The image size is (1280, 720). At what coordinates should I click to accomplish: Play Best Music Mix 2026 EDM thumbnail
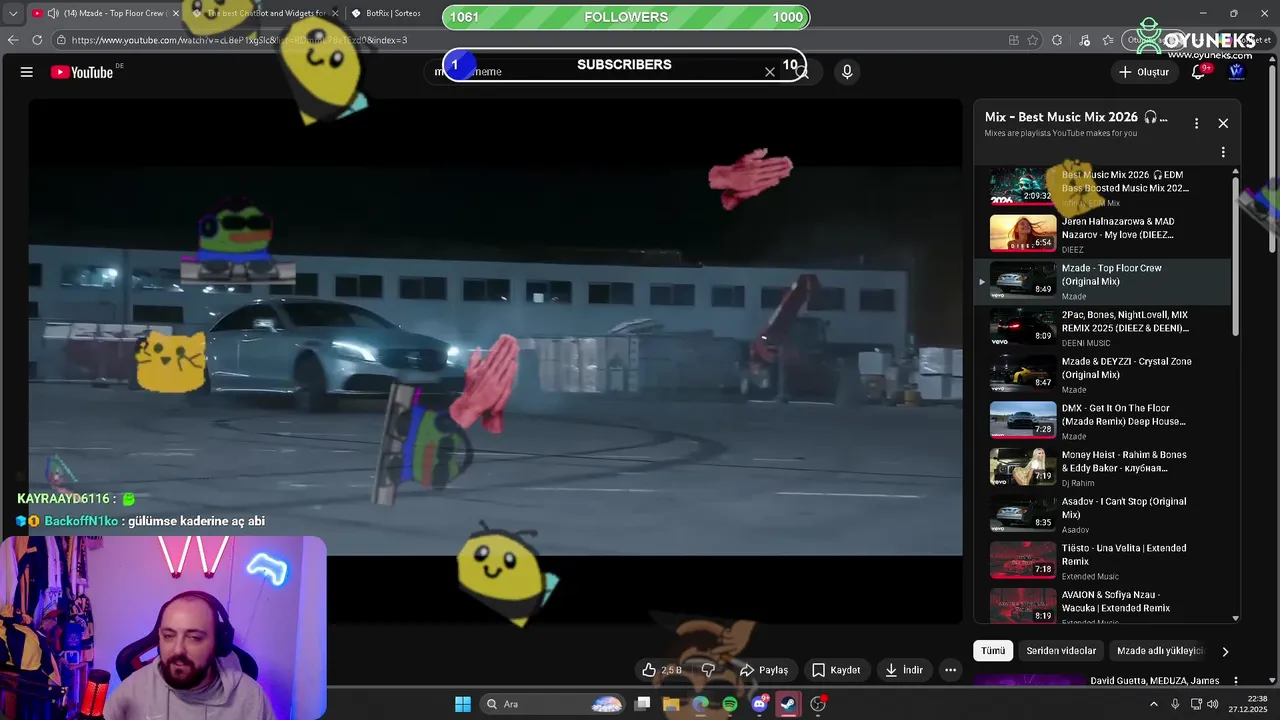(1023, 186)
